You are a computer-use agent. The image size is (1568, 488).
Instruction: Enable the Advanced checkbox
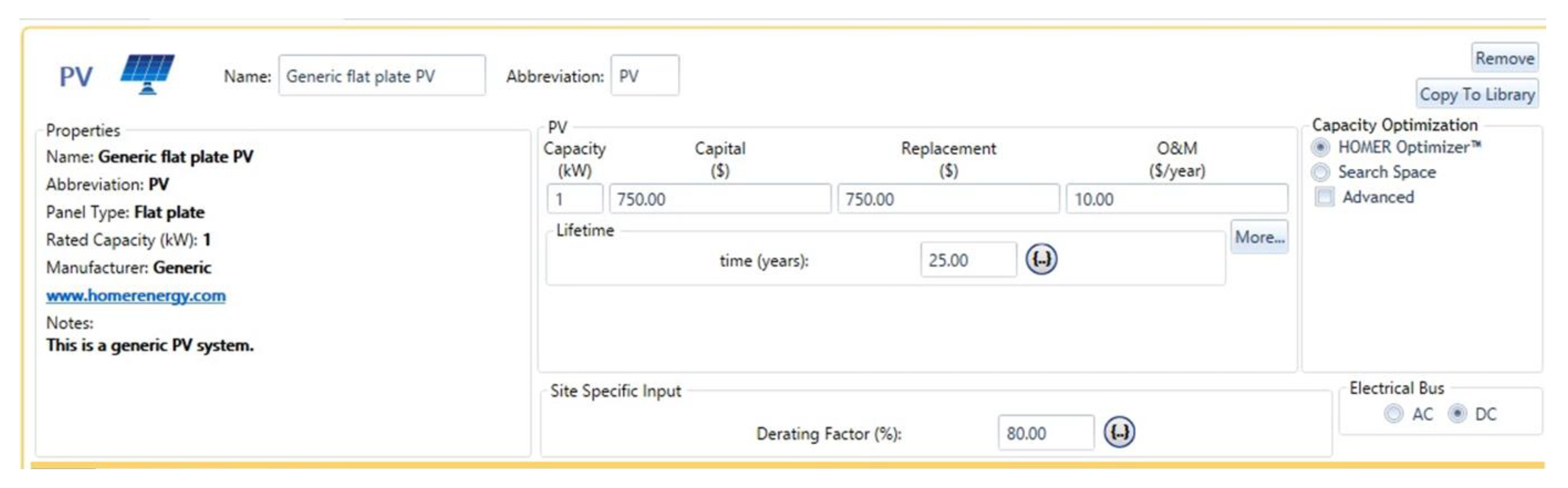(1324, 197)
